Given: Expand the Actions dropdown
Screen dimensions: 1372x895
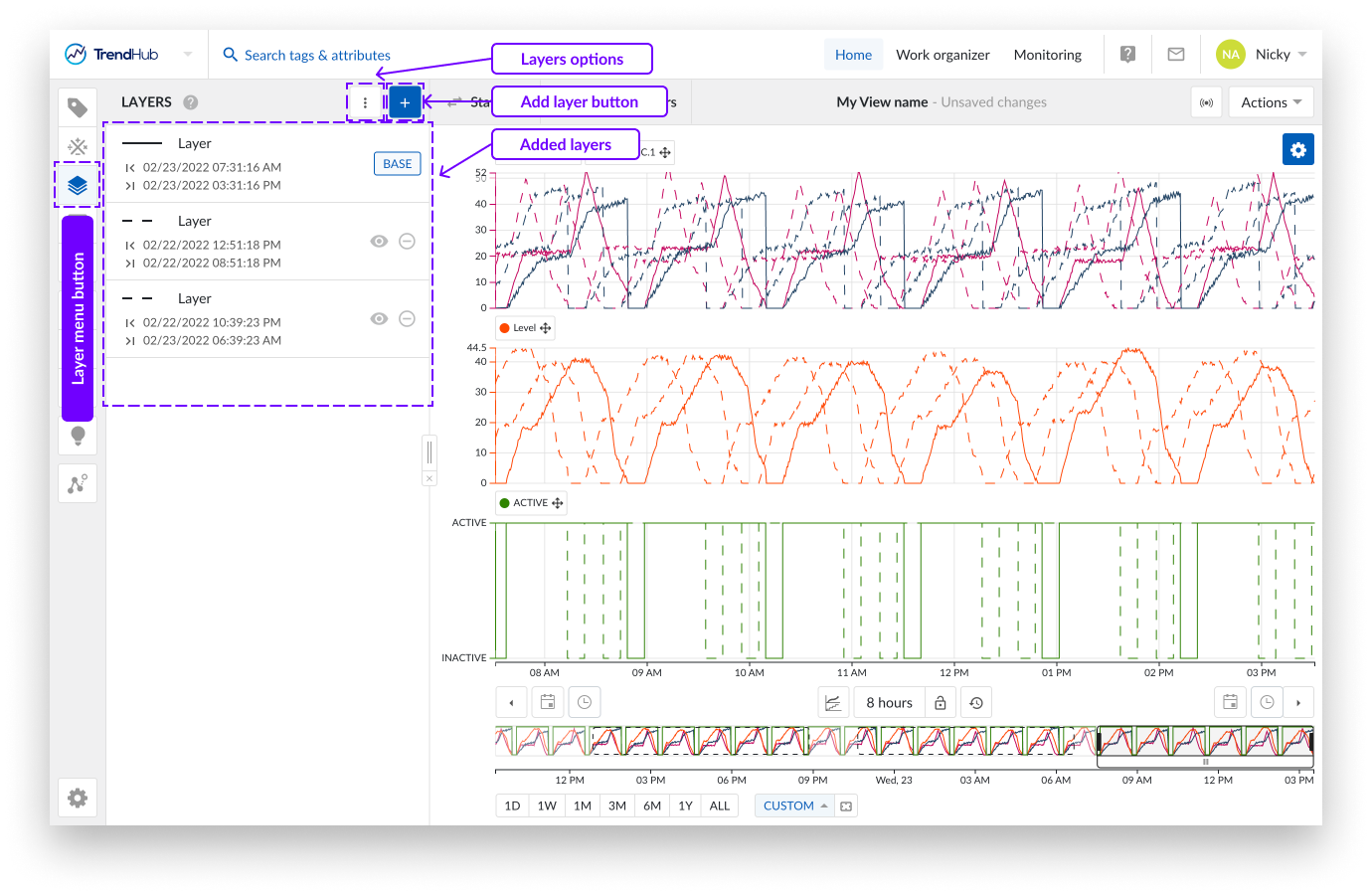Looking at the screenshot, I should point(1271,102).
